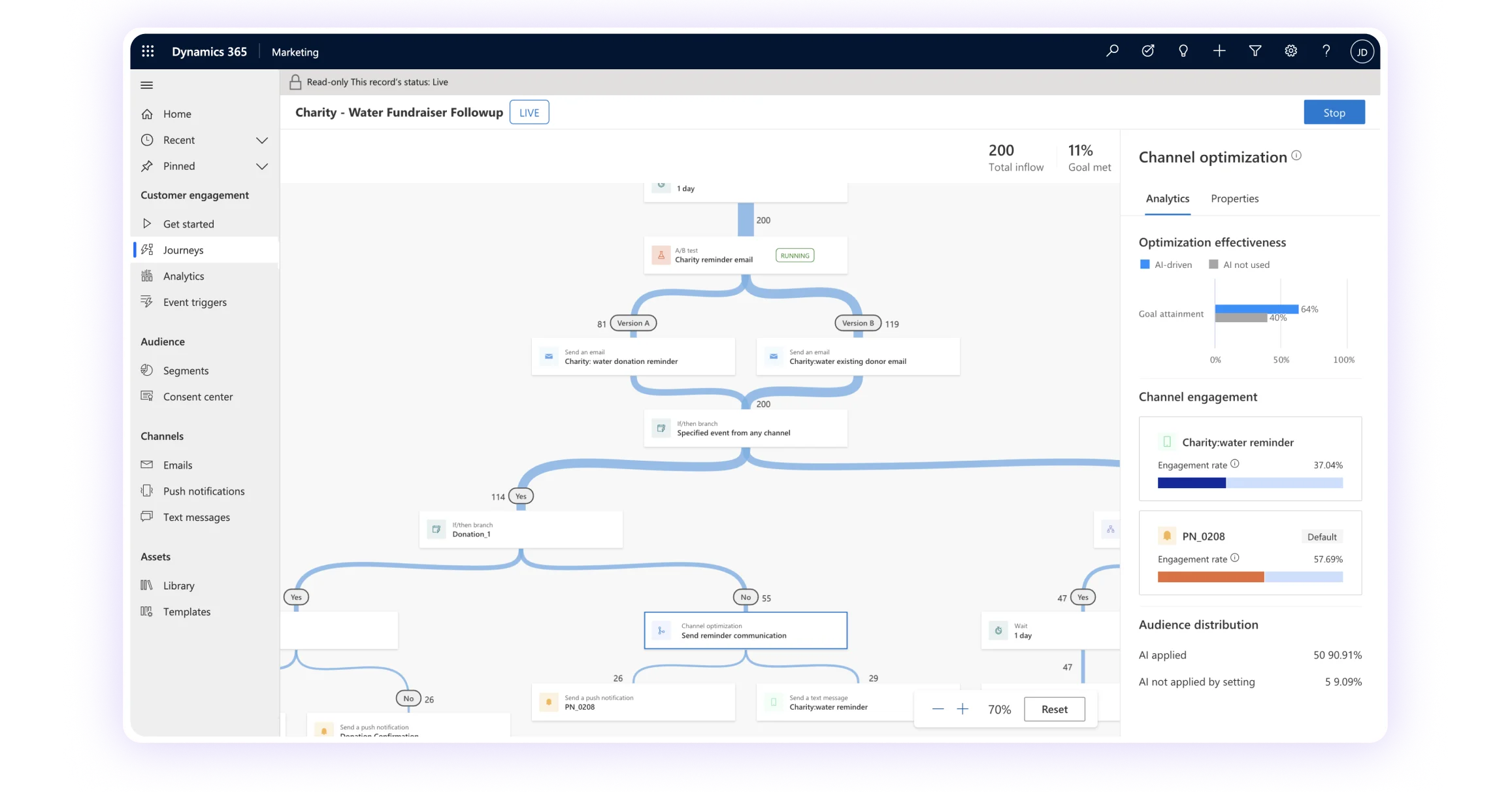Open the app launcher waffle menu
Screen dimensions: 1512x792
pos(148,50)
